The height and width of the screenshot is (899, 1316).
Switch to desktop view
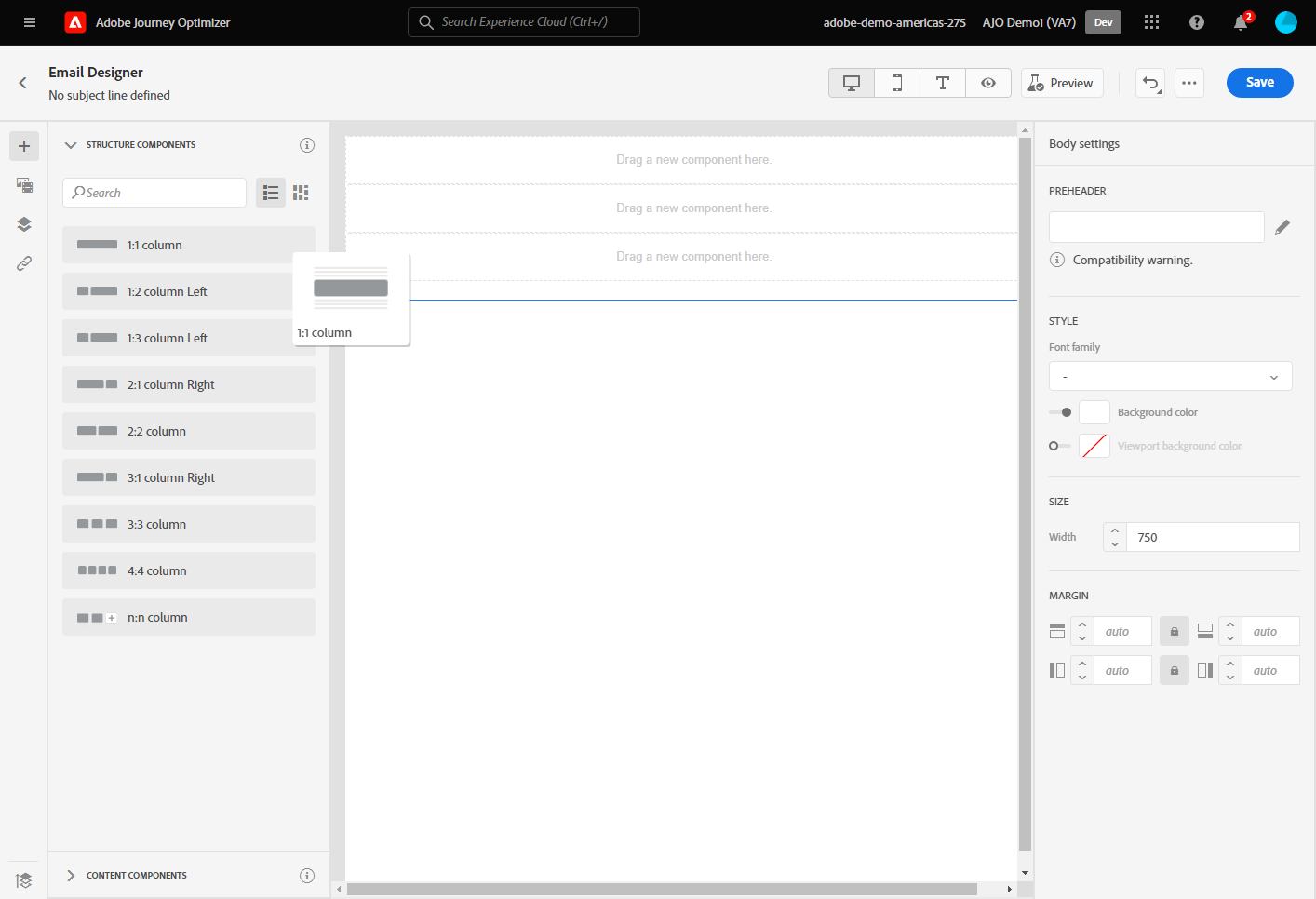point(852,83)
